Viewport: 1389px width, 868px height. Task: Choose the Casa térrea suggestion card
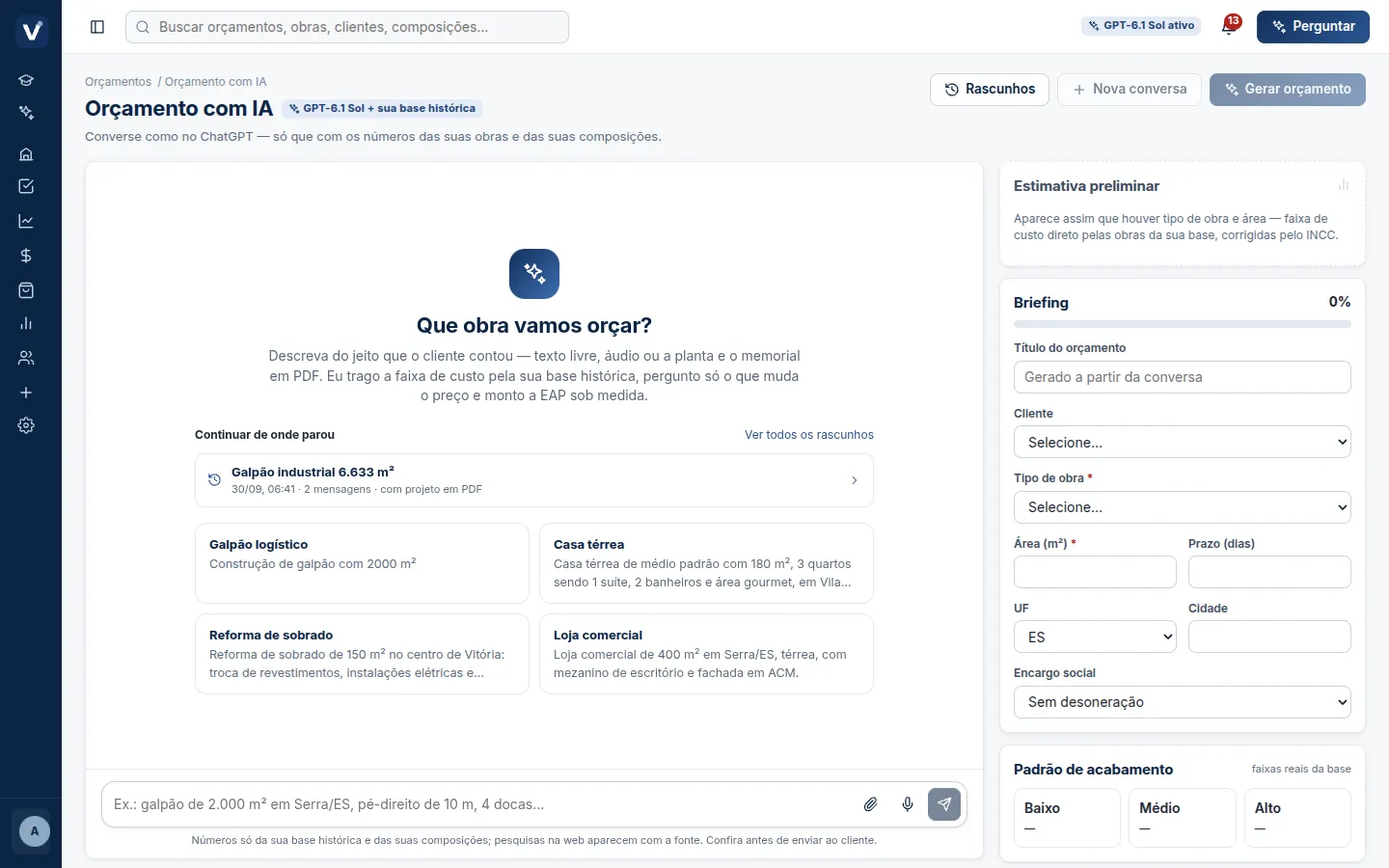pyautogui.click(x=706, y=563)
